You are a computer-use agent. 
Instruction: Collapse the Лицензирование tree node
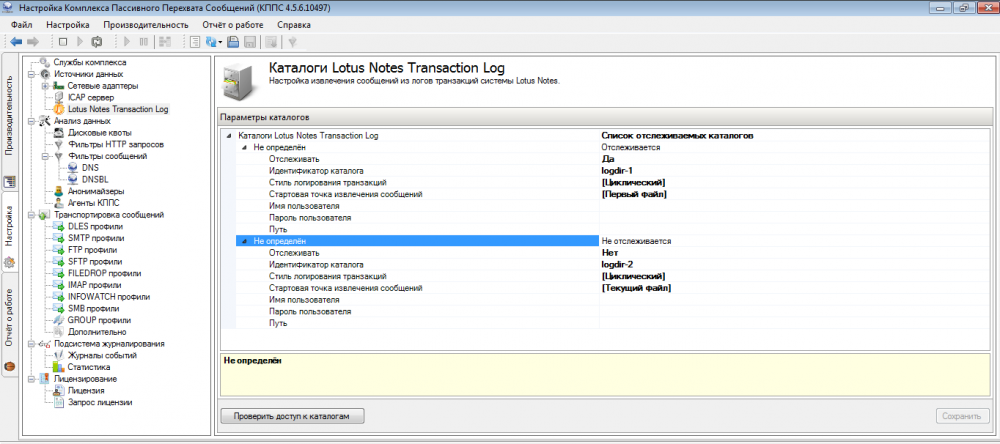(x=31, y=379)
